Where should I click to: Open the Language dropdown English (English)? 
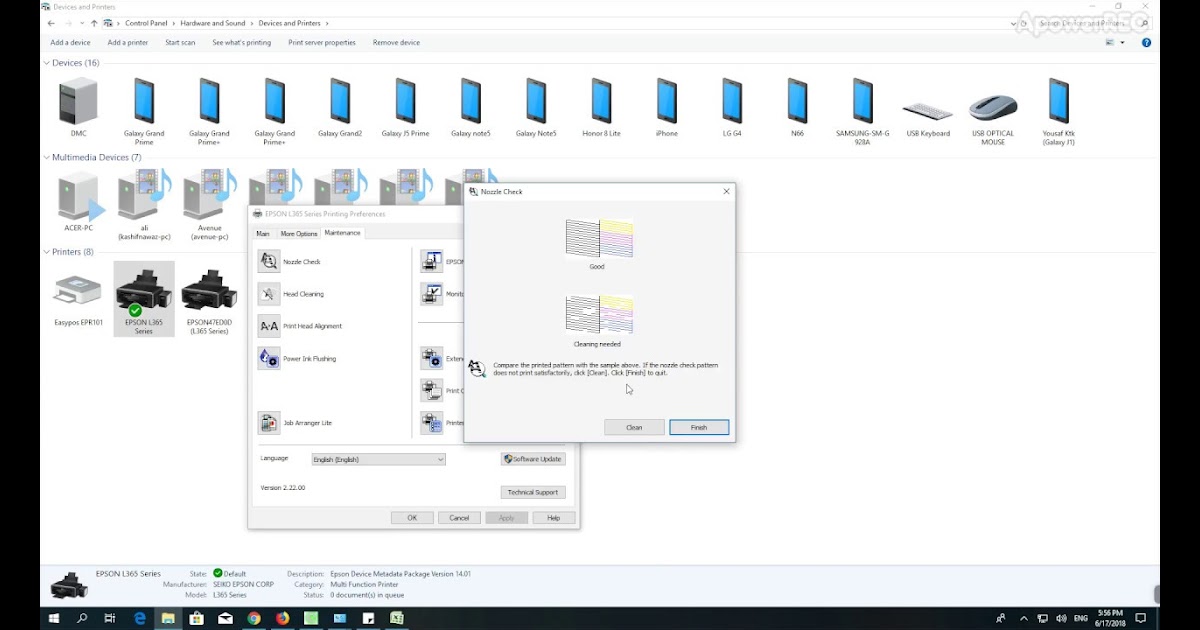click(x=378, y=459)
